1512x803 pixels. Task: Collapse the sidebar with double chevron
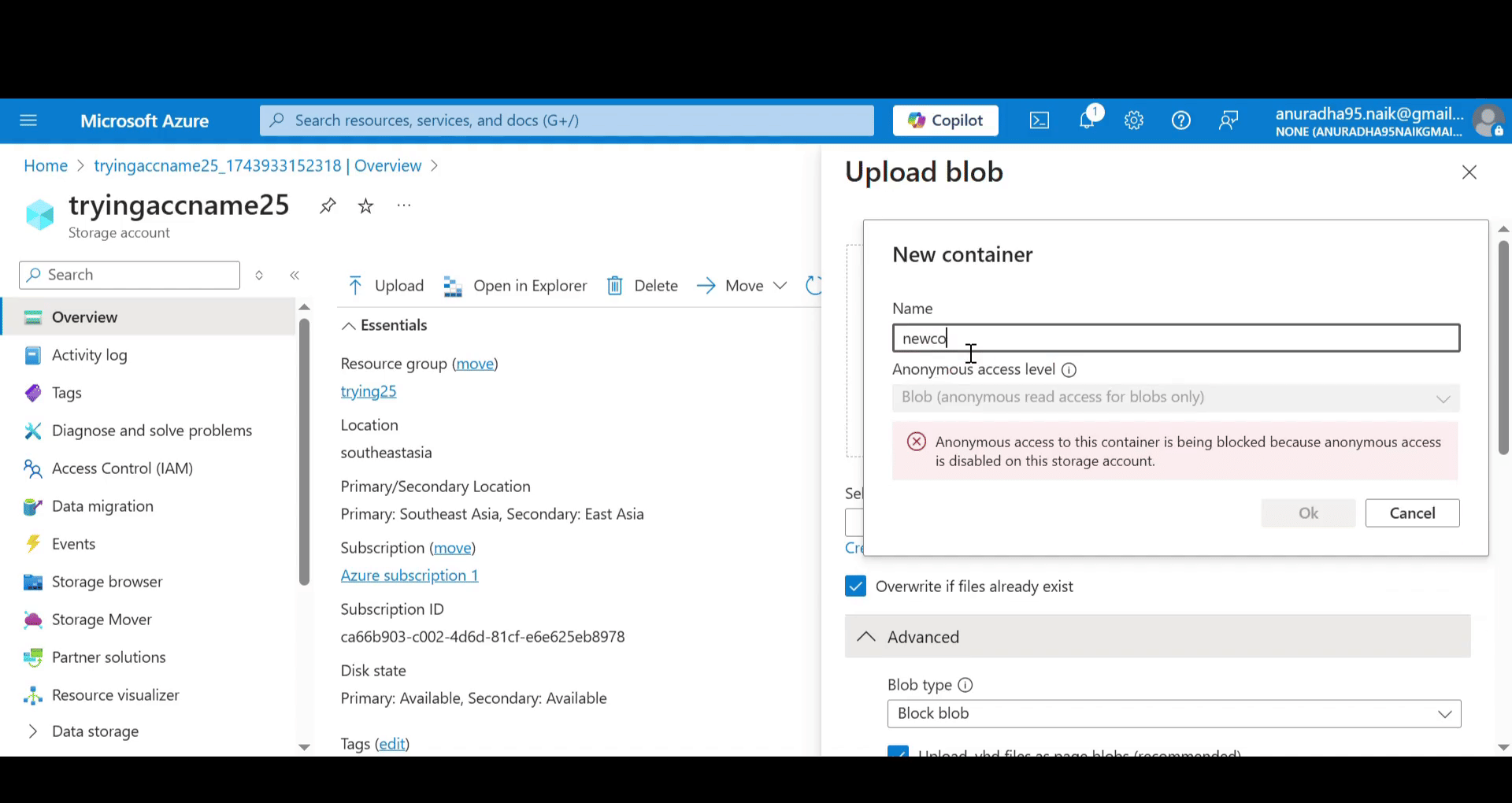[295, 275]
